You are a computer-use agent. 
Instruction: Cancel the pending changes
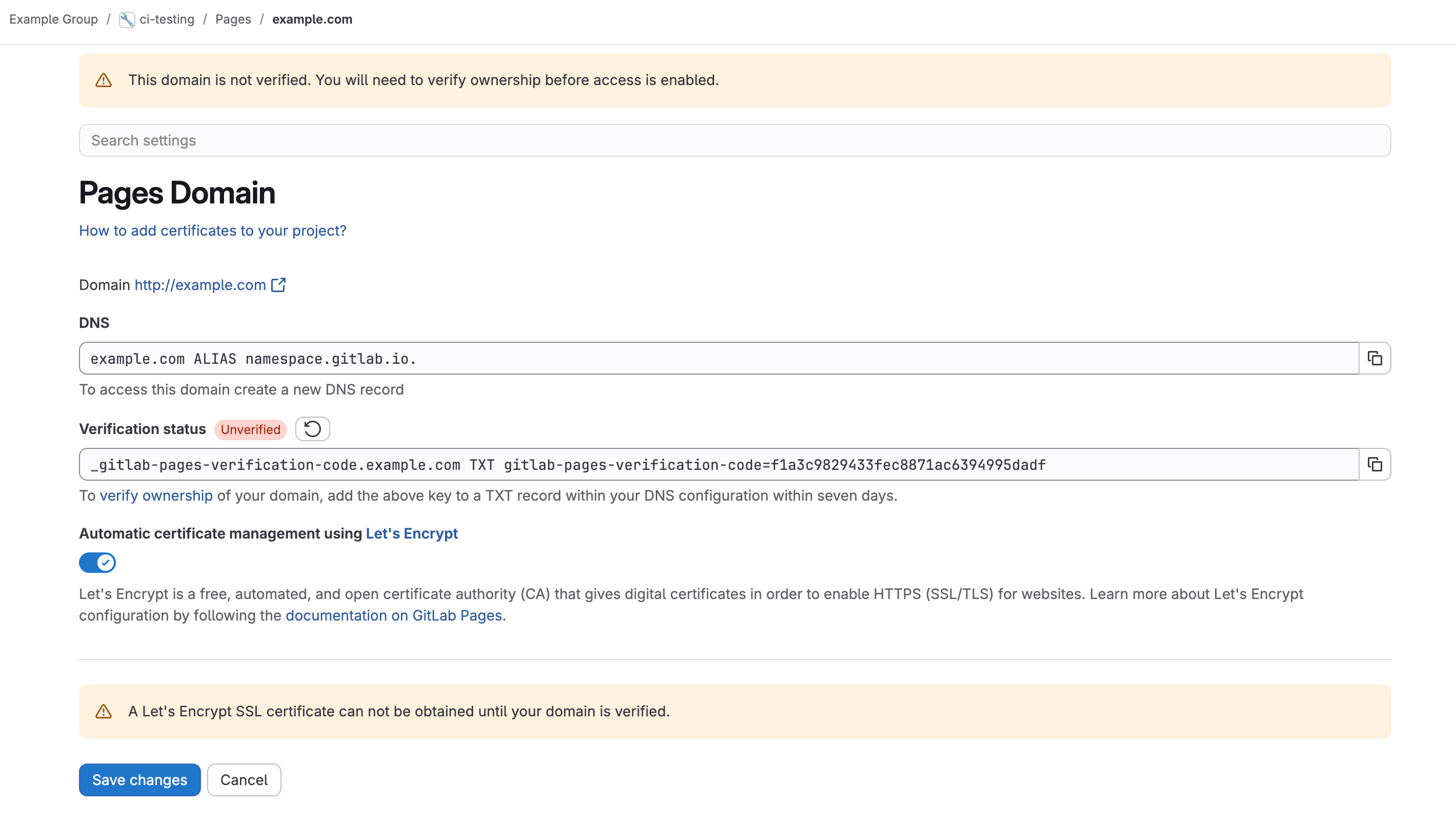pyautogui.click(x=244, y=780)
